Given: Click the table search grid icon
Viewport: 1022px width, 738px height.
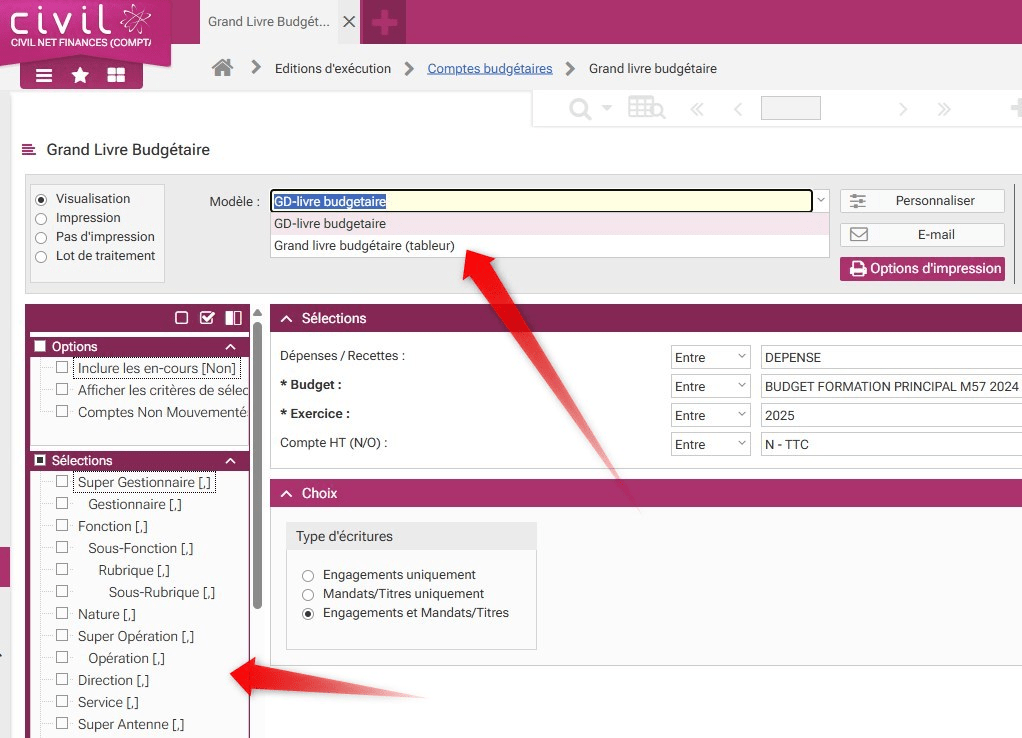Looking at the screenshot, I should coord(646,109).
